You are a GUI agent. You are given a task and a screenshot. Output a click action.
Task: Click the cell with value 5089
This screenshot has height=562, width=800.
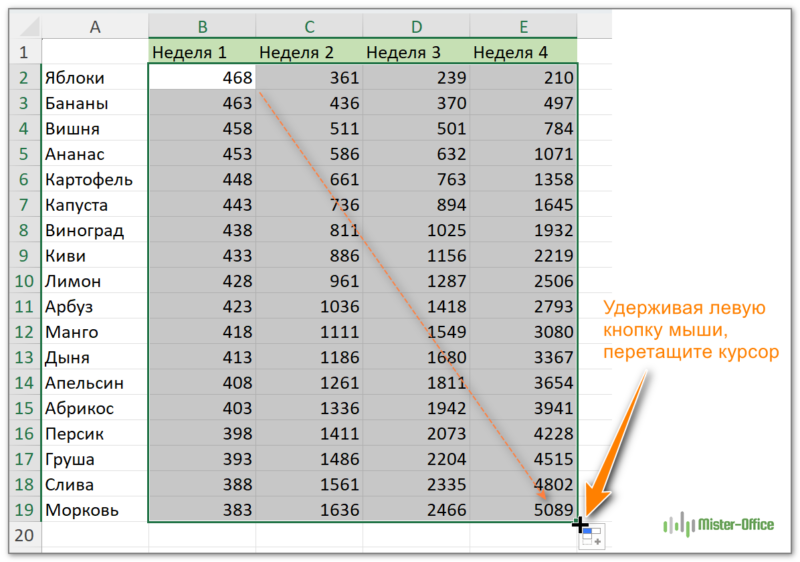[x=523, y=510]
